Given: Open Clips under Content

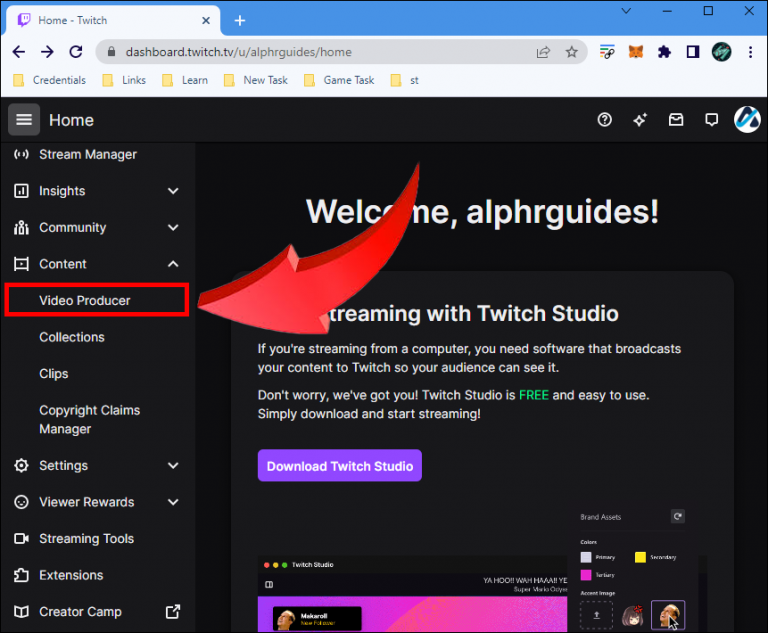Looking at the screenshot, I should point(53,374).
